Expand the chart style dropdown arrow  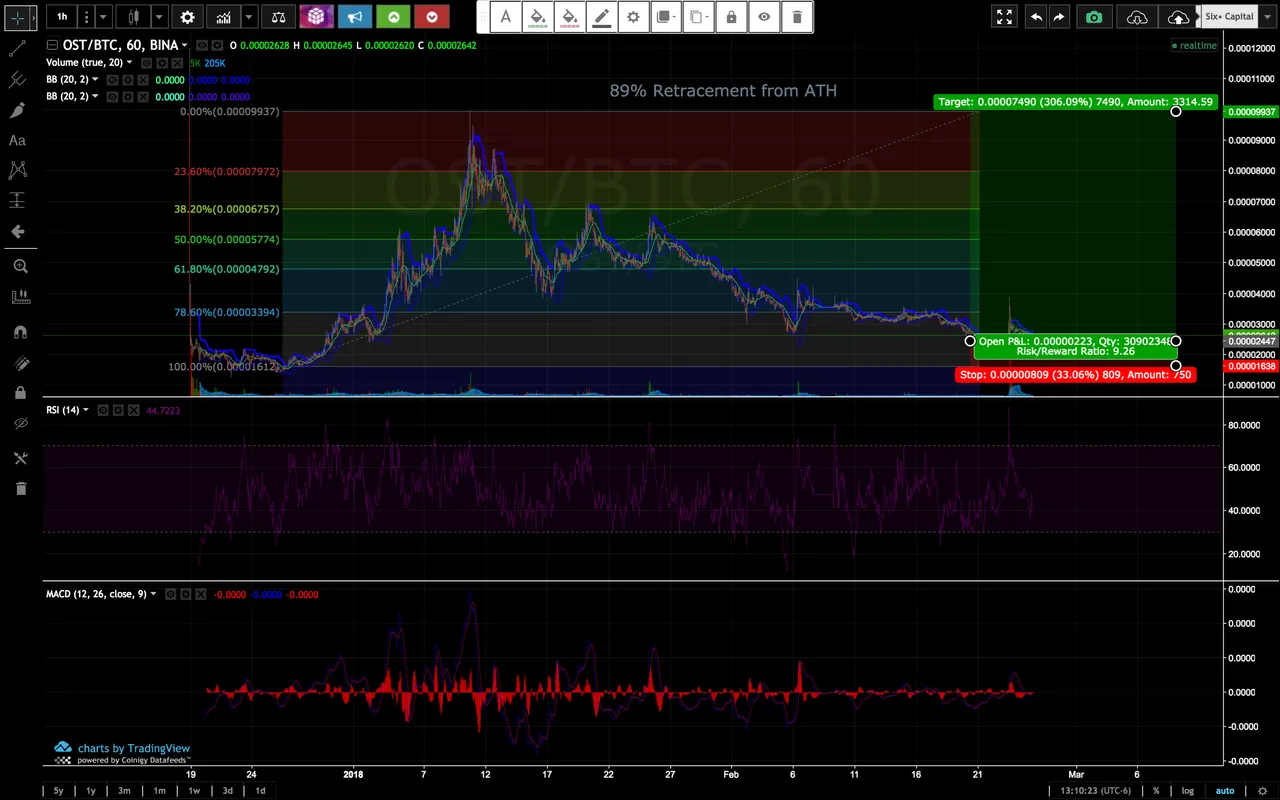(158, 17)
